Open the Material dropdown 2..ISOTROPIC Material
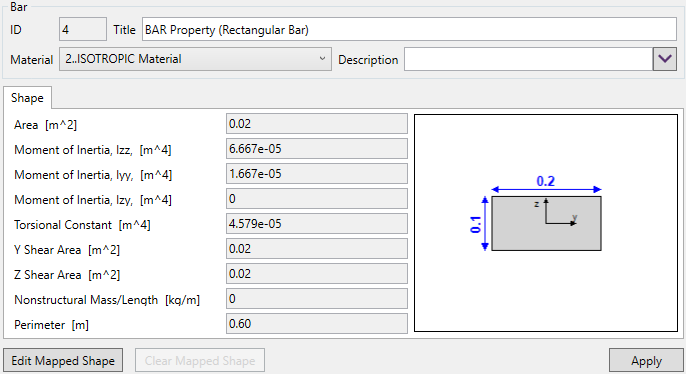Viewport: 686px width, 374px height. (195, 59)
